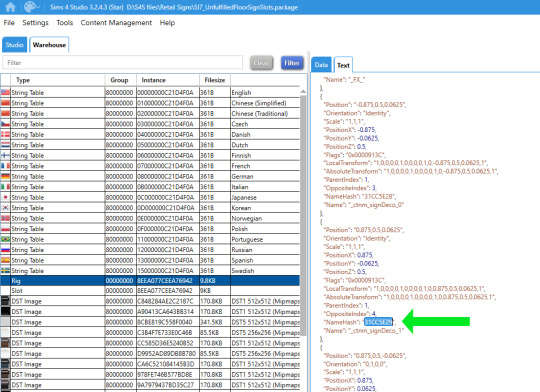Click the Polish flag icon

coord(5,228)
